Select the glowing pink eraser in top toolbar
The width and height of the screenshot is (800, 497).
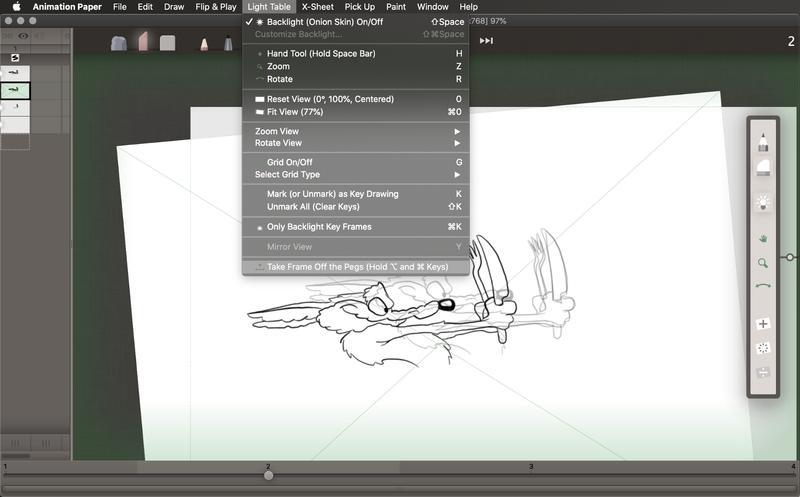[x=142, y=42]
